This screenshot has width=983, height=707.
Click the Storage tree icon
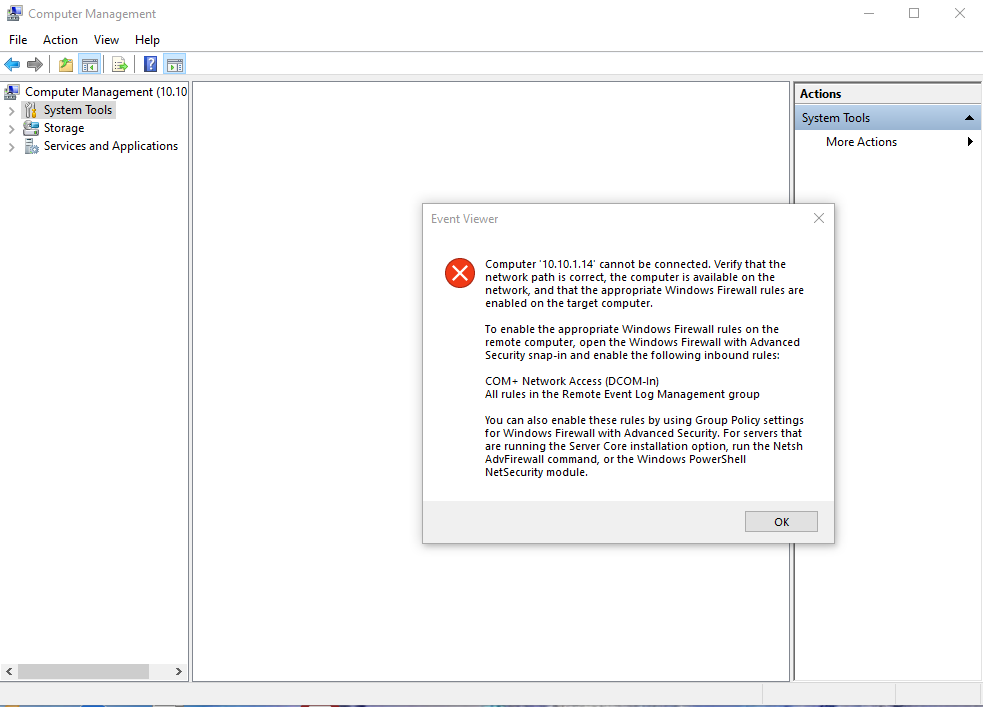[x=31, y=128]
